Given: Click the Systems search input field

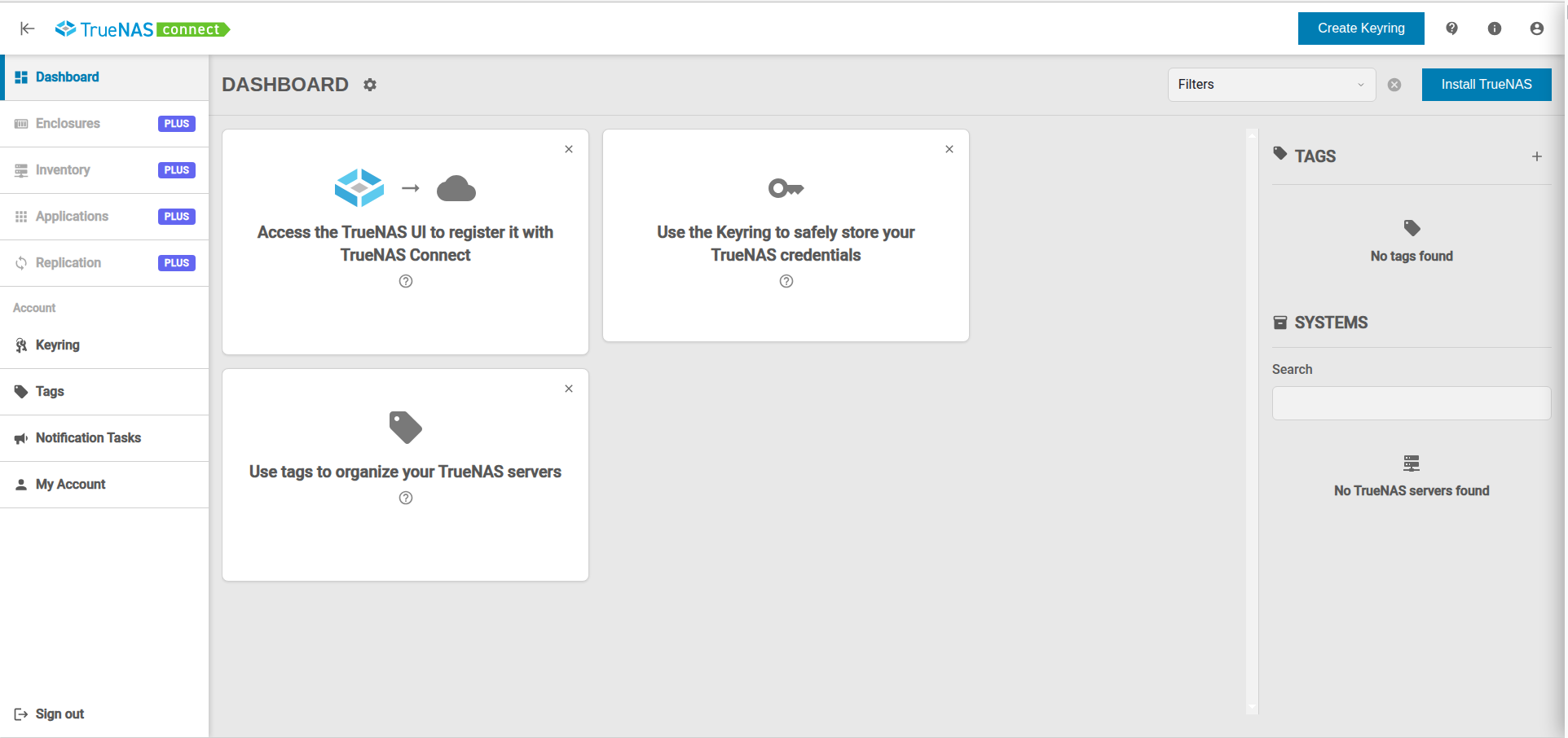Looking at the screenshot, I should coord(1412,403).
